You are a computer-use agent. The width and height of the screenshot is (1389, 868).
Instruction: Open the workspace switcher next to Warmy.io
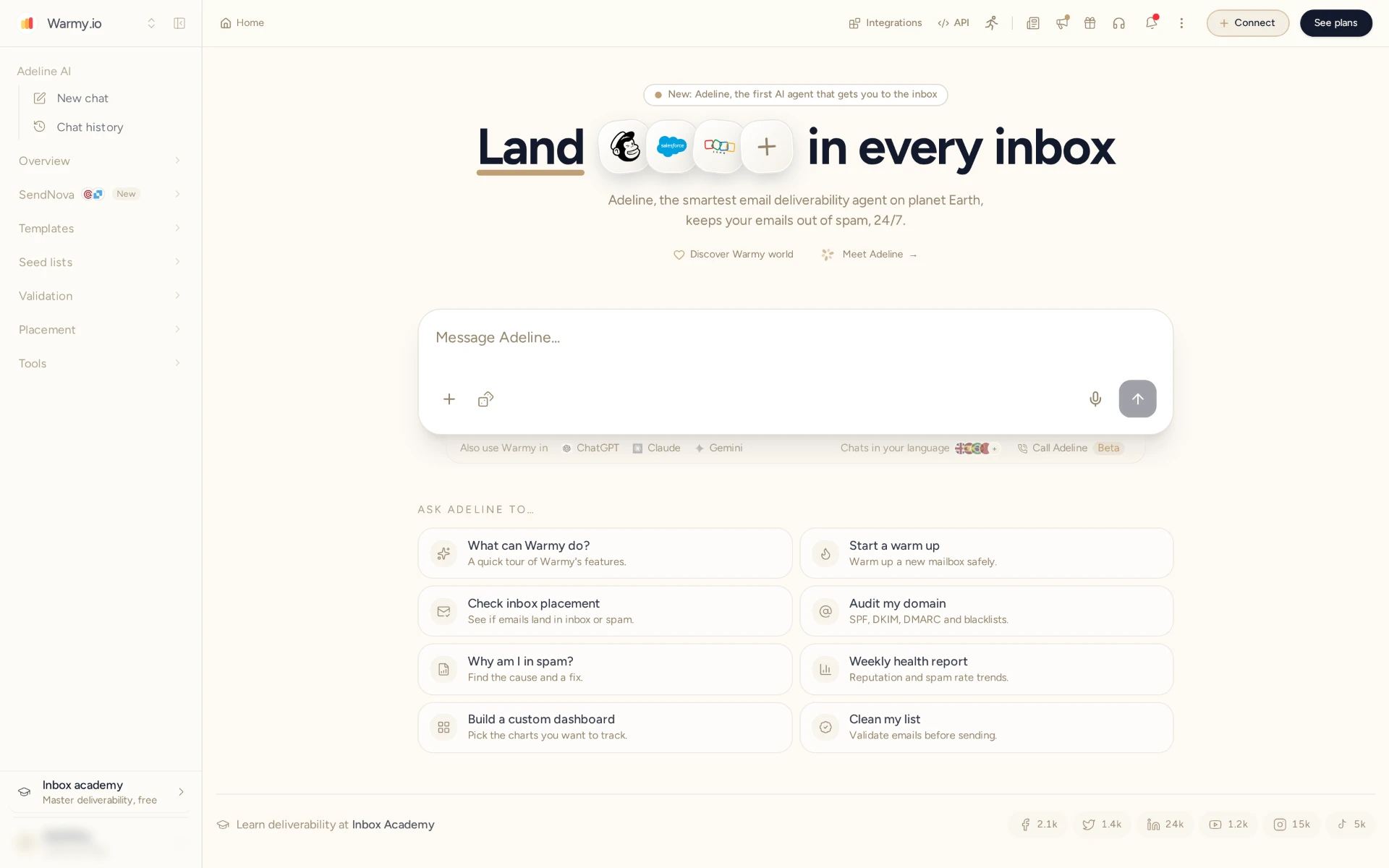151,23
